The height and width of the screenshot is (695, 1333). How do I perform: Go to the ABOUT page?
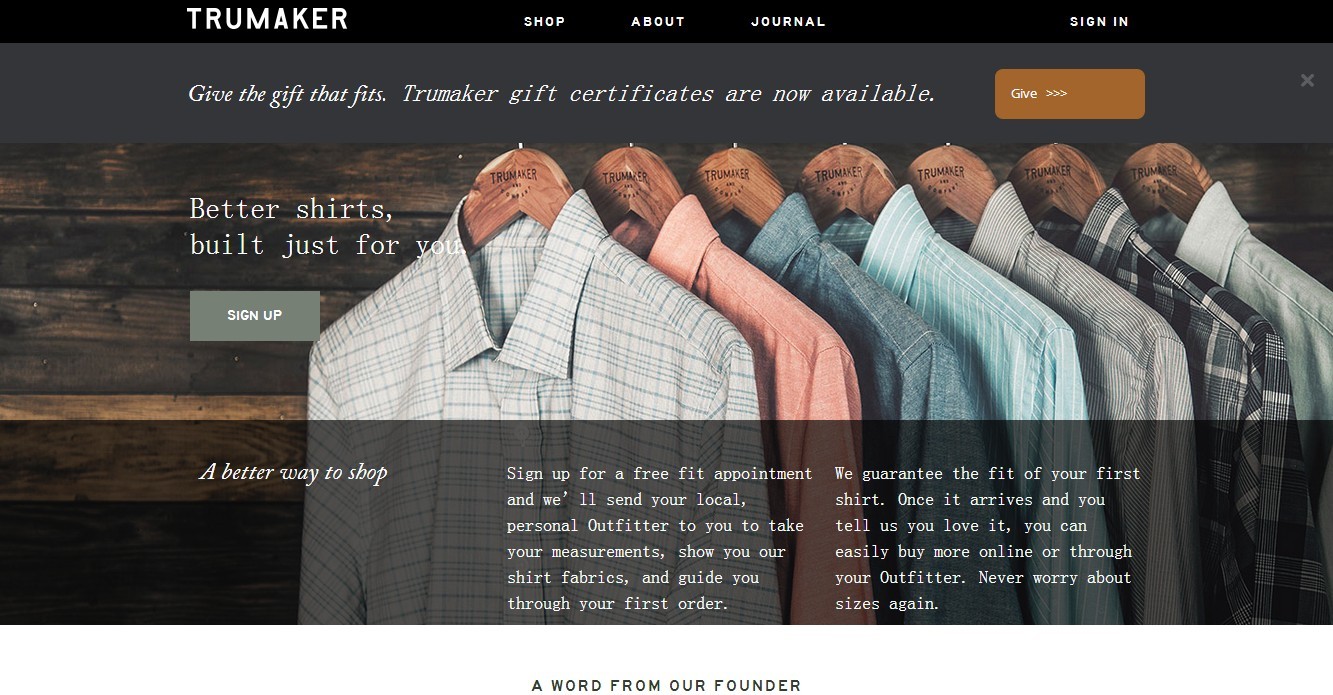[x=658, y=21]
